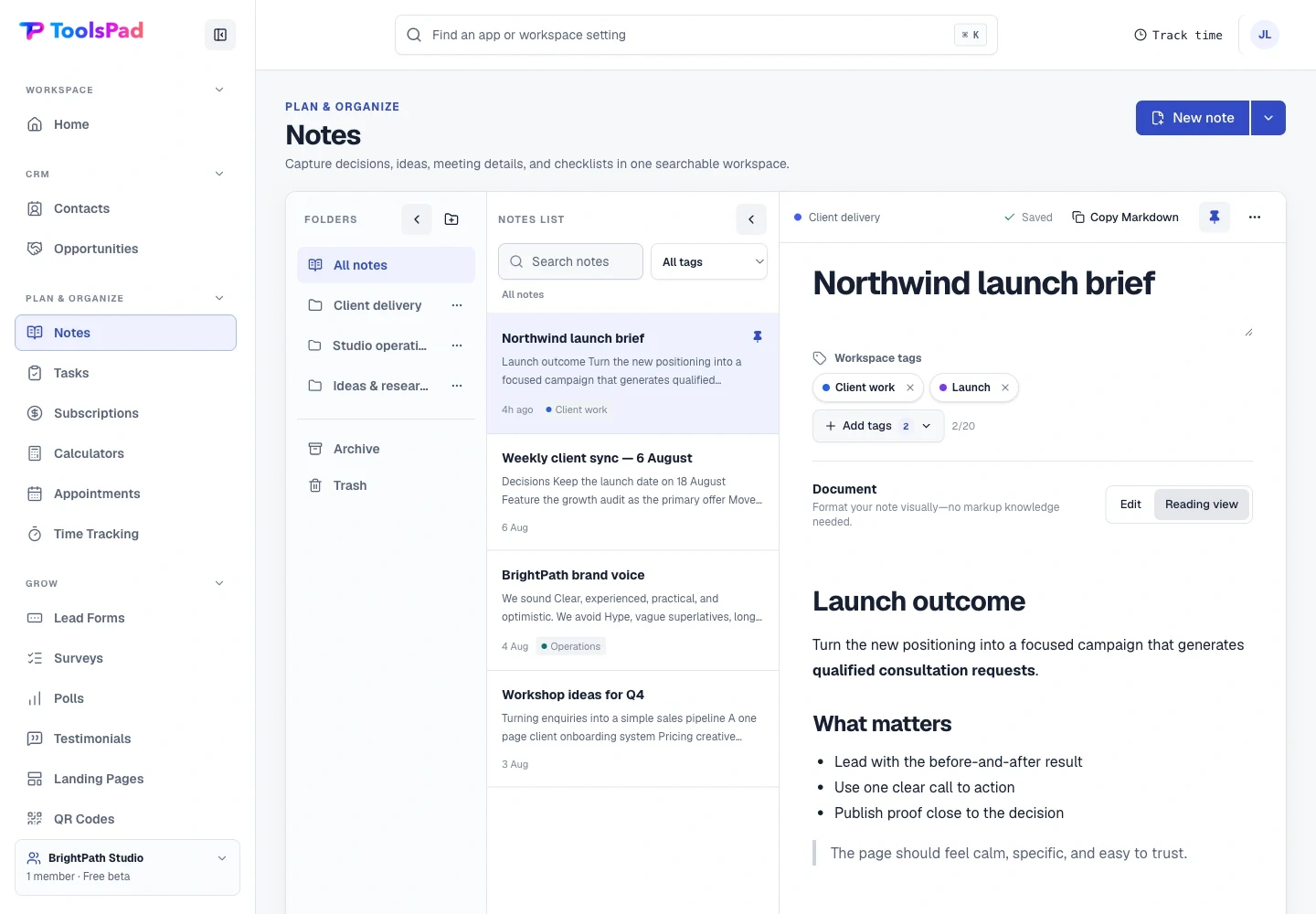Click the Track time clock button
The width and height of the screenshot is (1316, 914).
click(1178, 35)
